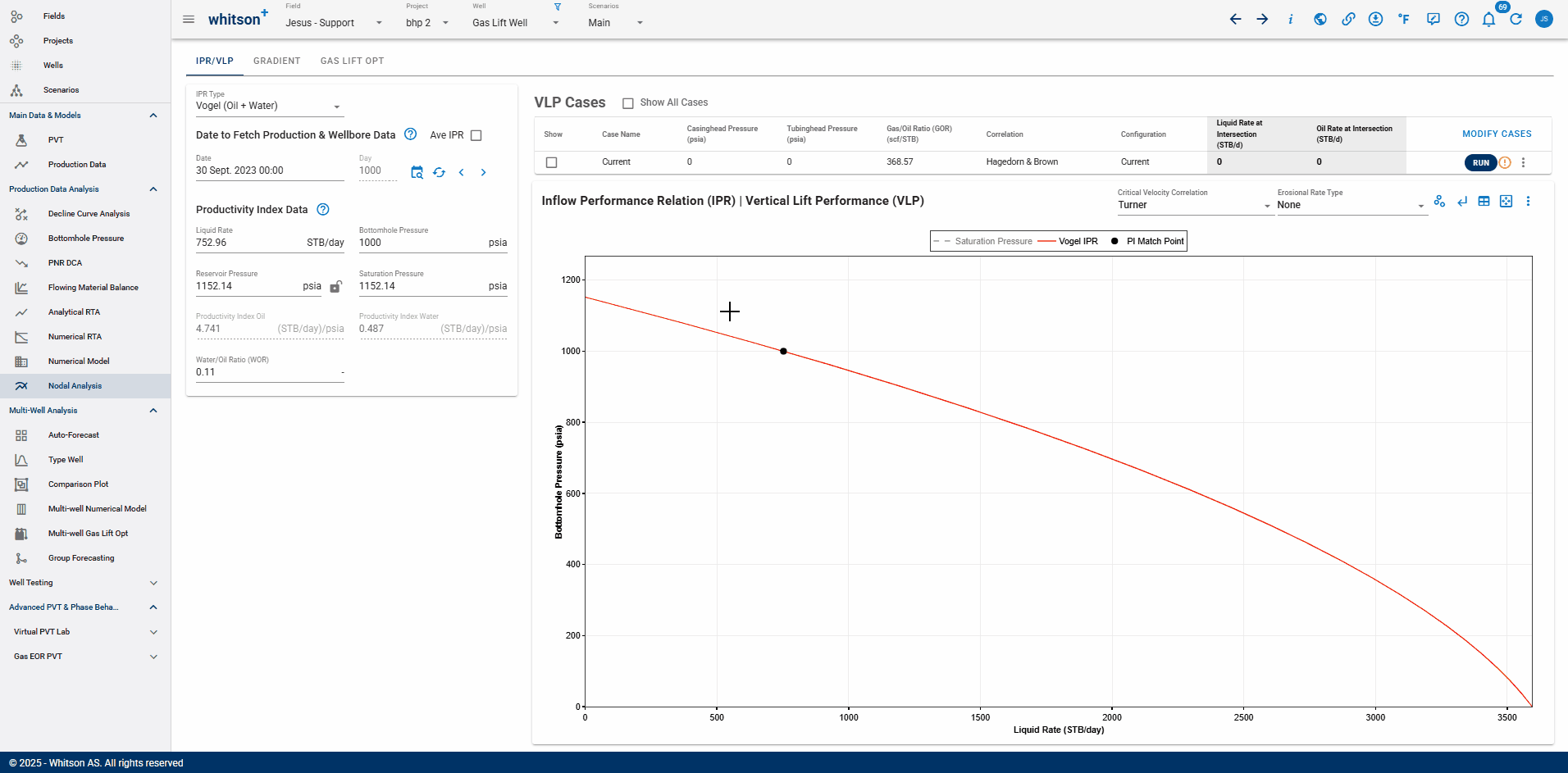This screenshot has height=773, width=1568.
Task: Open the GAS LIFT OPT tab
Action: coord(352,60)
